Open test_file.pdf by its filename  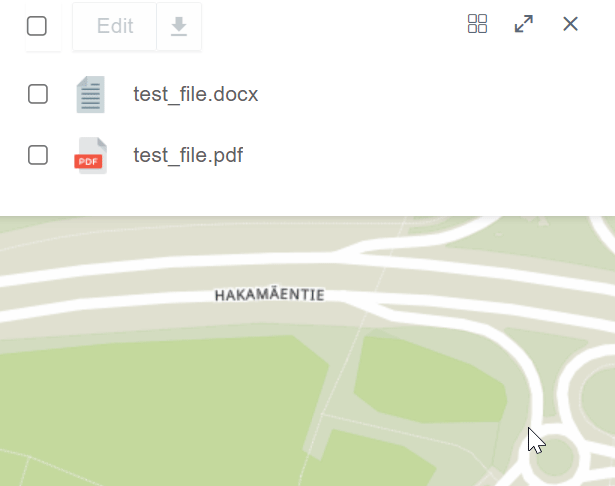click(188, 155)
